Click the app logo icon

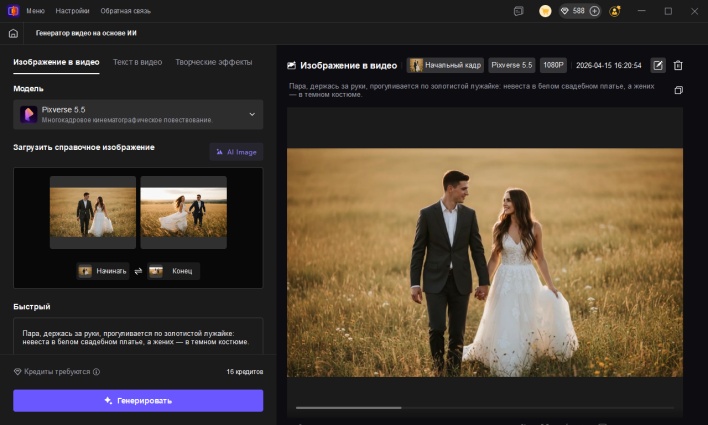[13, 10]
